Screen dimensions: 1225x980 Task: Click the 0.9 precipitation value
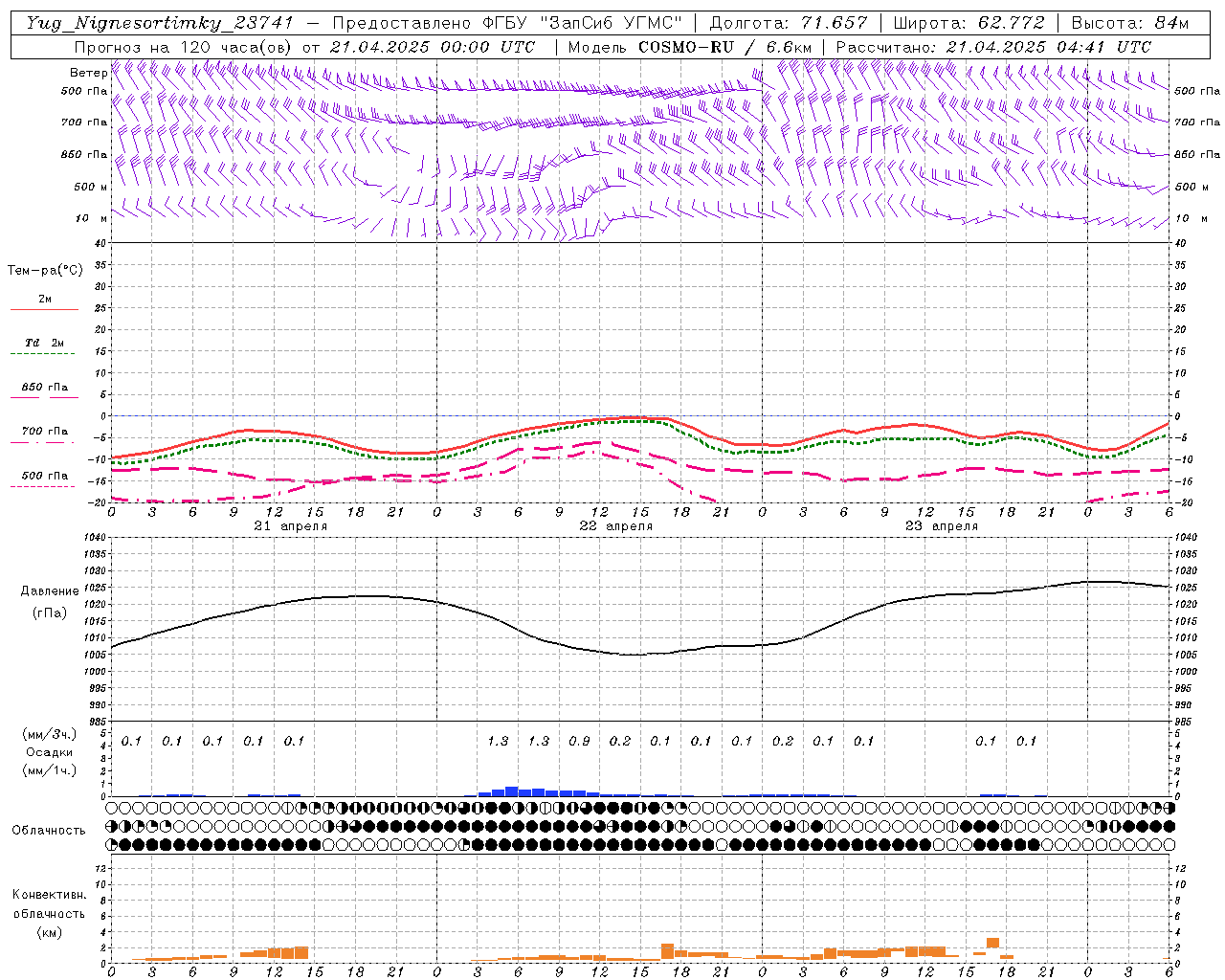[579, 742]
